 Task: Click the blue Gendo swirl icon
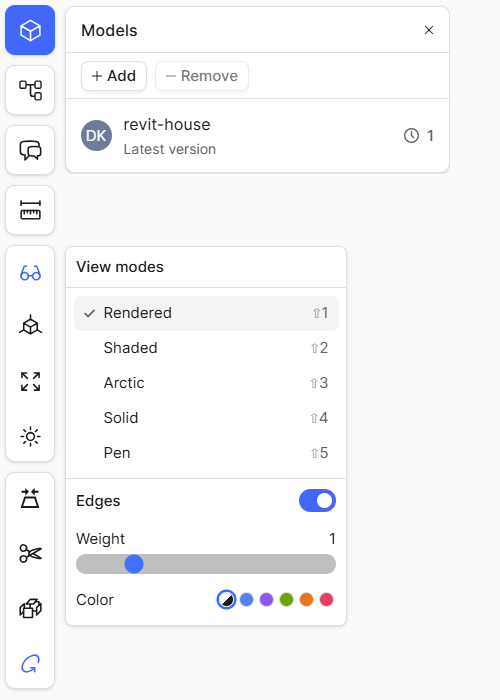tap(30, 664)
